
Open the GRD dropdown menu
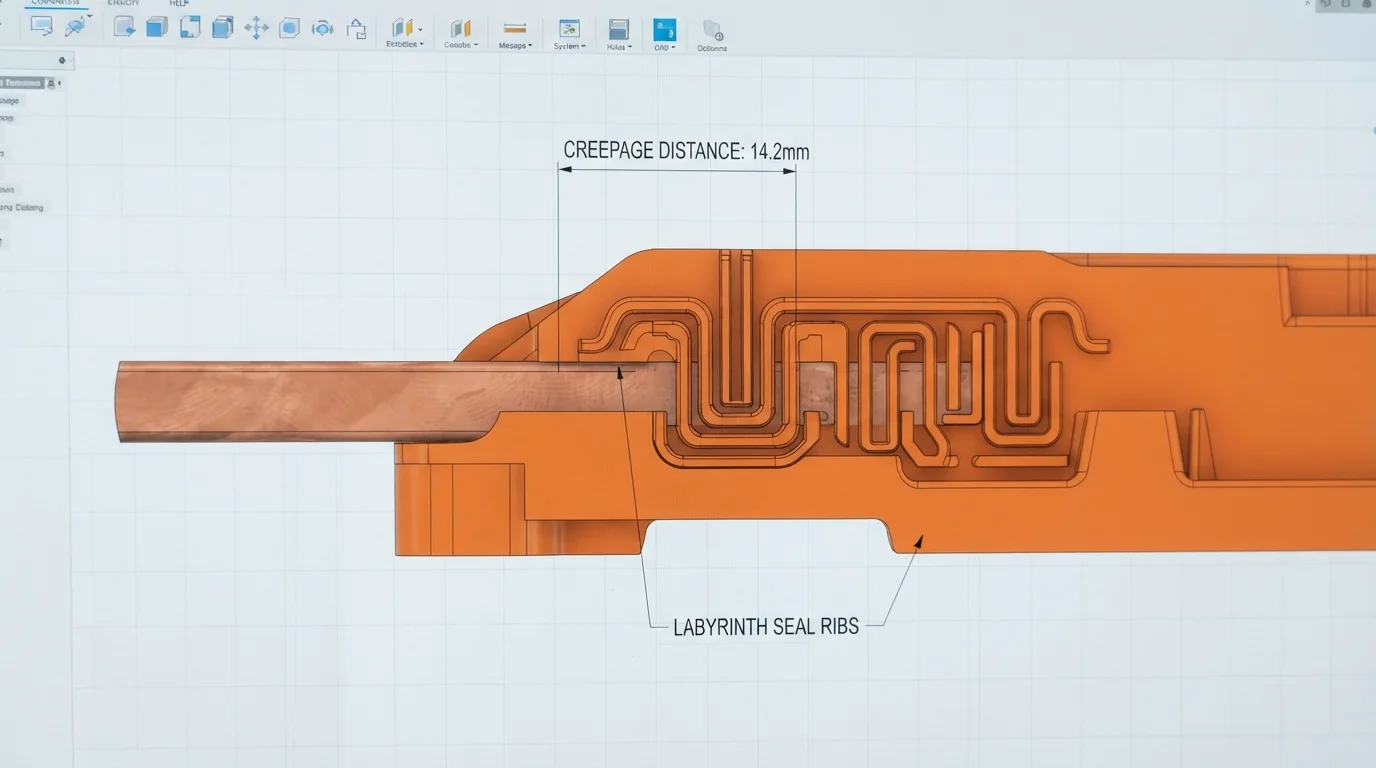[x=673, y=47]
